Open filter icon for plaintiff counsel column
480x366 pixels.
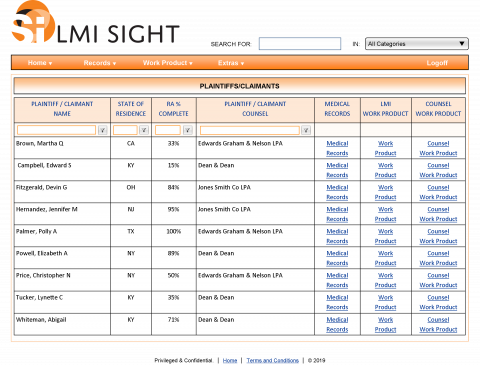pyautogui.click(x=306, y=130)
